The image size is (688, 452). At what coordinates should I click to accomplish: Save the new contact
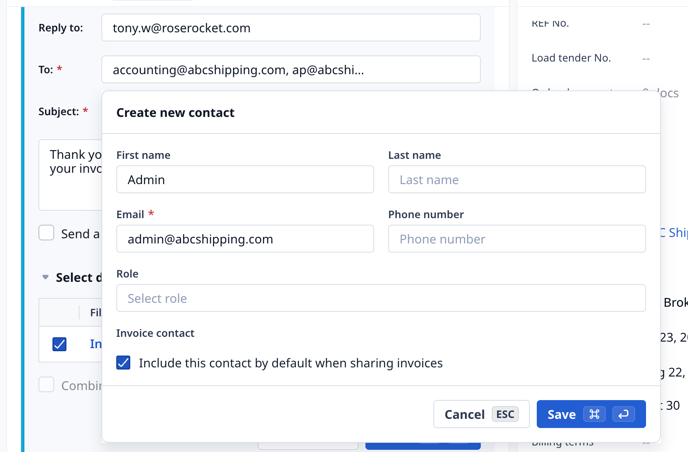coord(591,414)
